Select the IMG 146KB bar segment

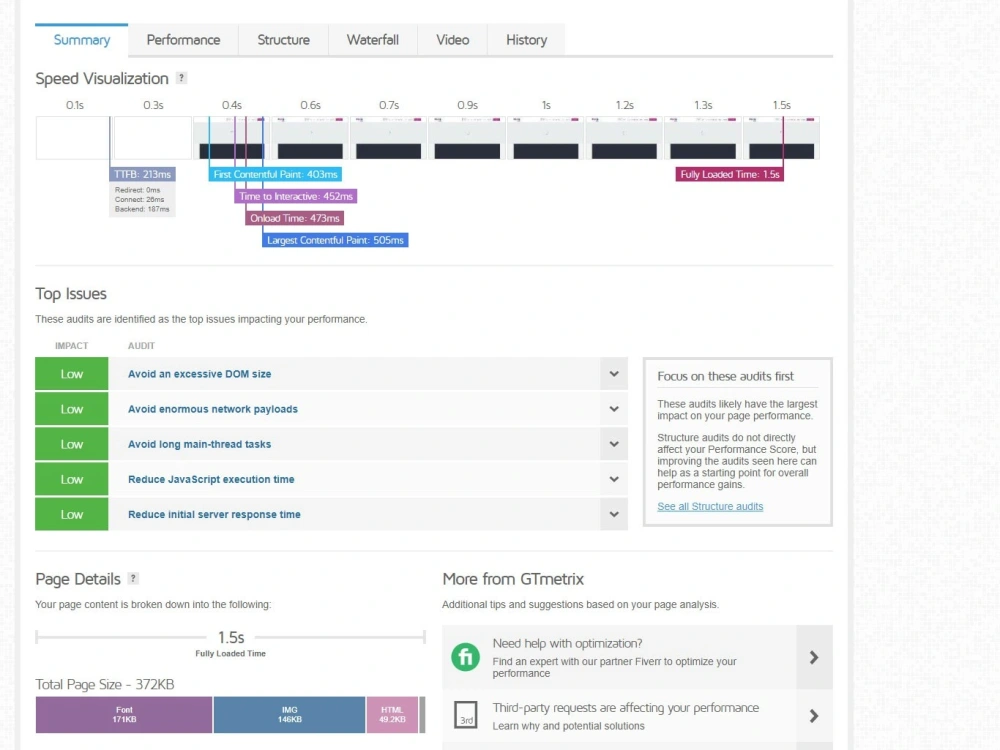(290, 715)
